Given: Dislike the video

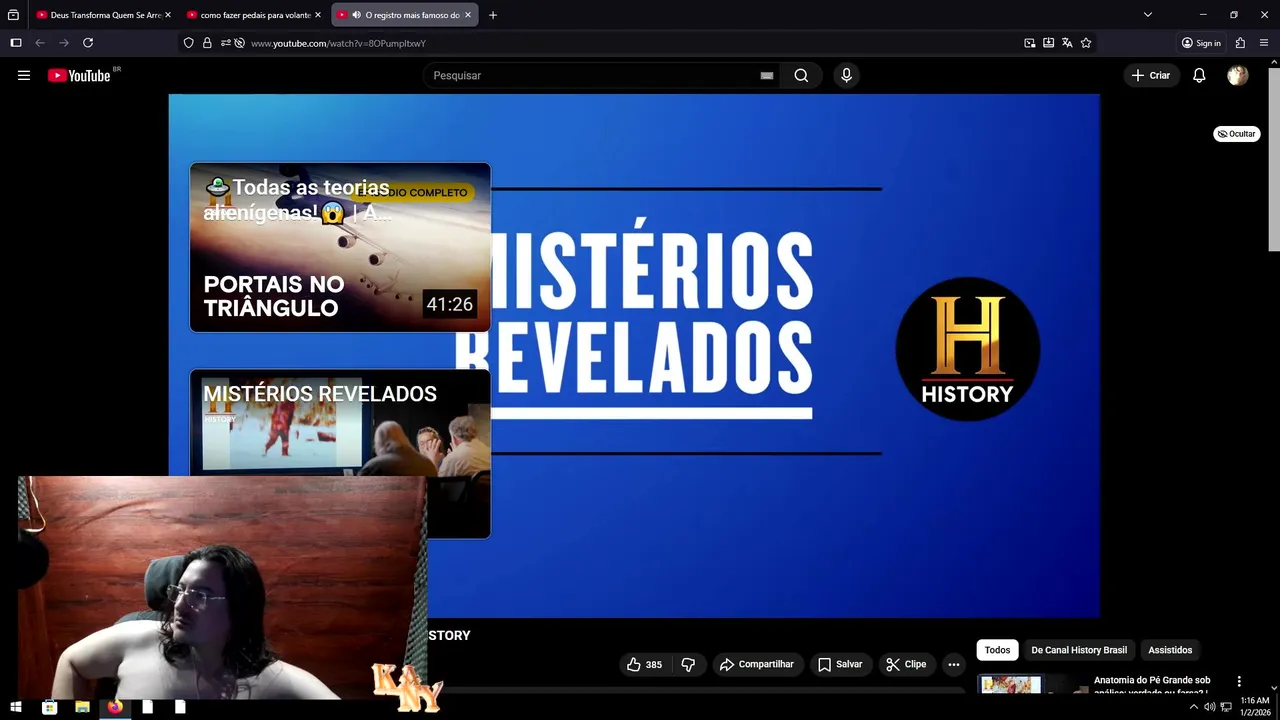Looking at the screenshot, I should (688, 664).
